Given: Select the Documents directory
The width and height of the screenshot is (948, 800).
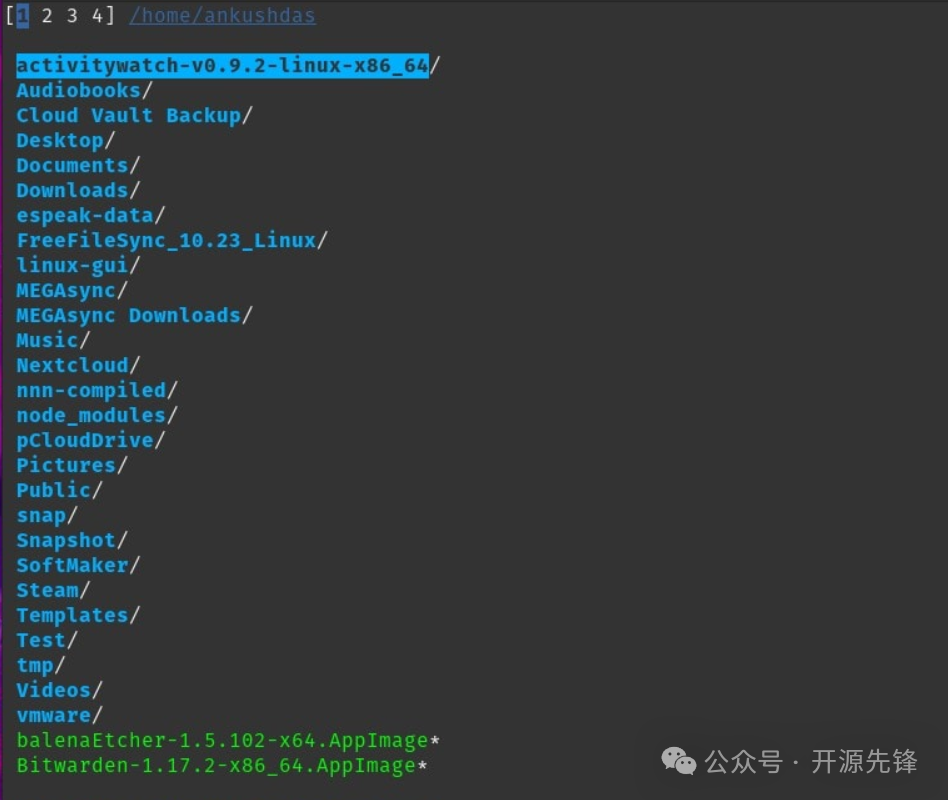Looking at the screenshot, I should coord(78,166).
